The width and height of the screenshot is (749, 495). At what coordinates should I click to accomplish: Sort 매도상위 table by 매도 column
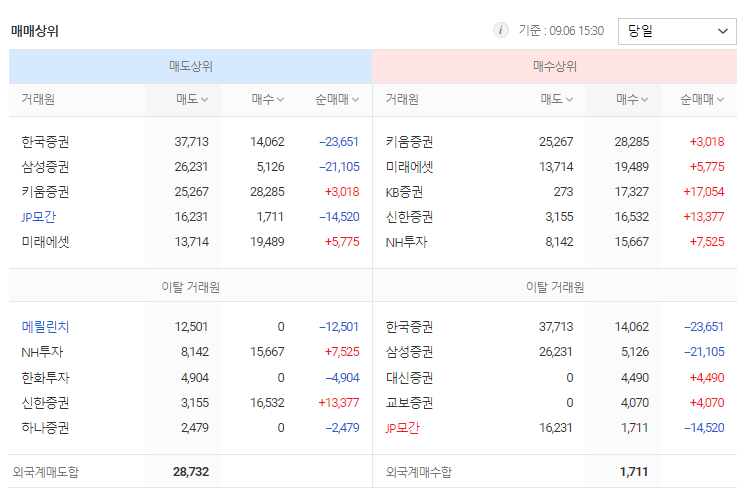coord(192,99)
